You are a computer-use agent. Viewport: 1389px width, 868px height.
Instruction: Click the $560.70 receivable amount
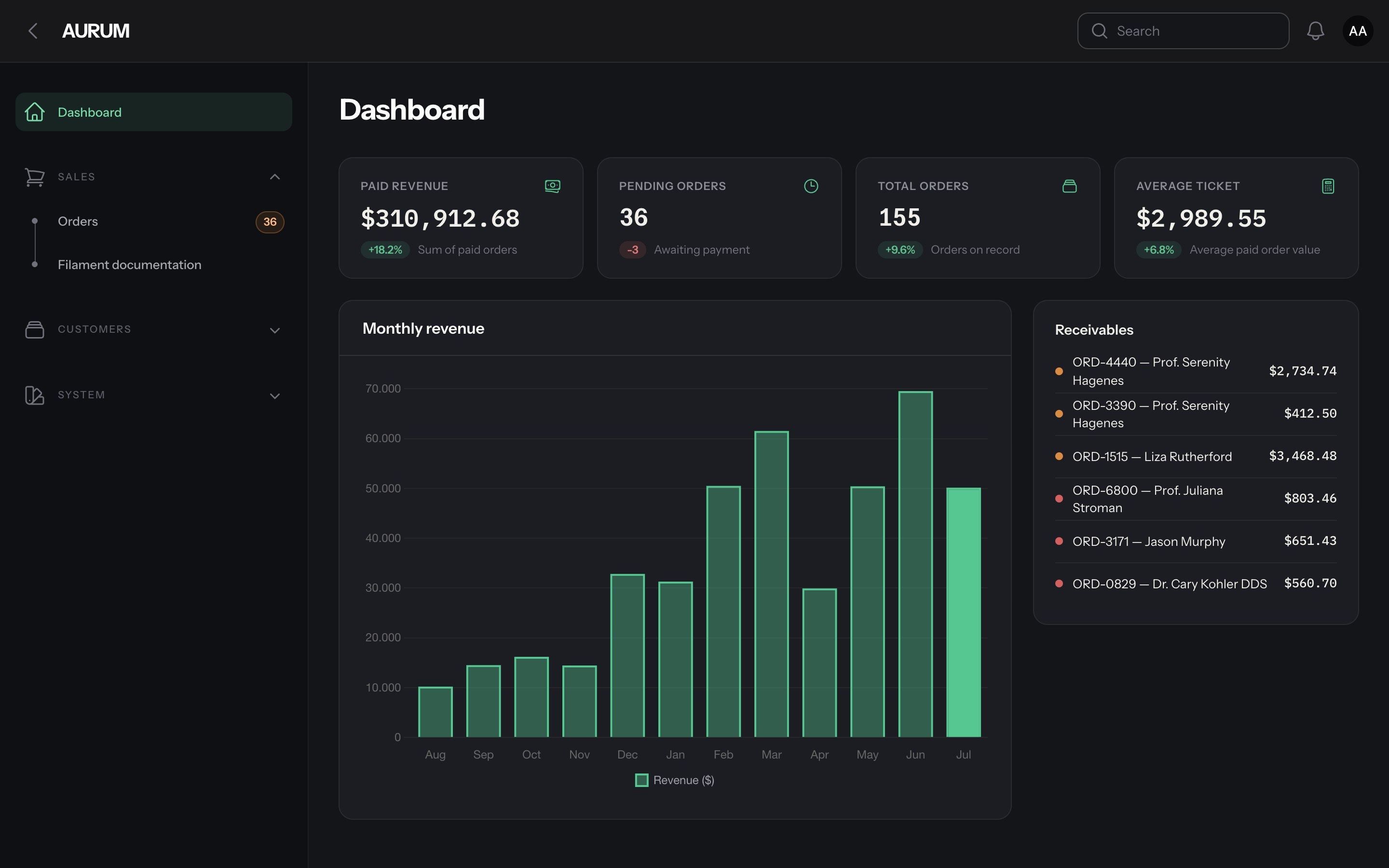click(x=1310, y=583)
